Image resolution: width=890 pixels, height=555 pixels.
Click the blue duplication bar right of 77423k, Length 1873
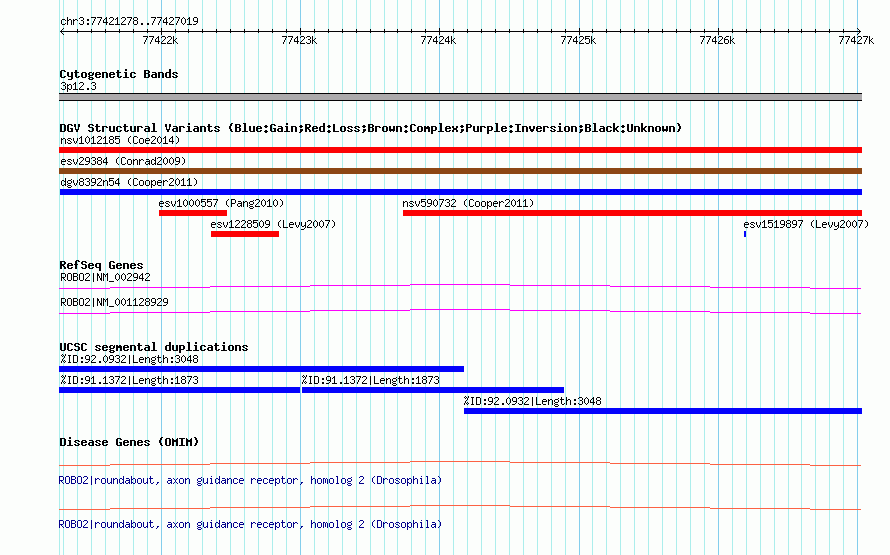tap(433, 390)
